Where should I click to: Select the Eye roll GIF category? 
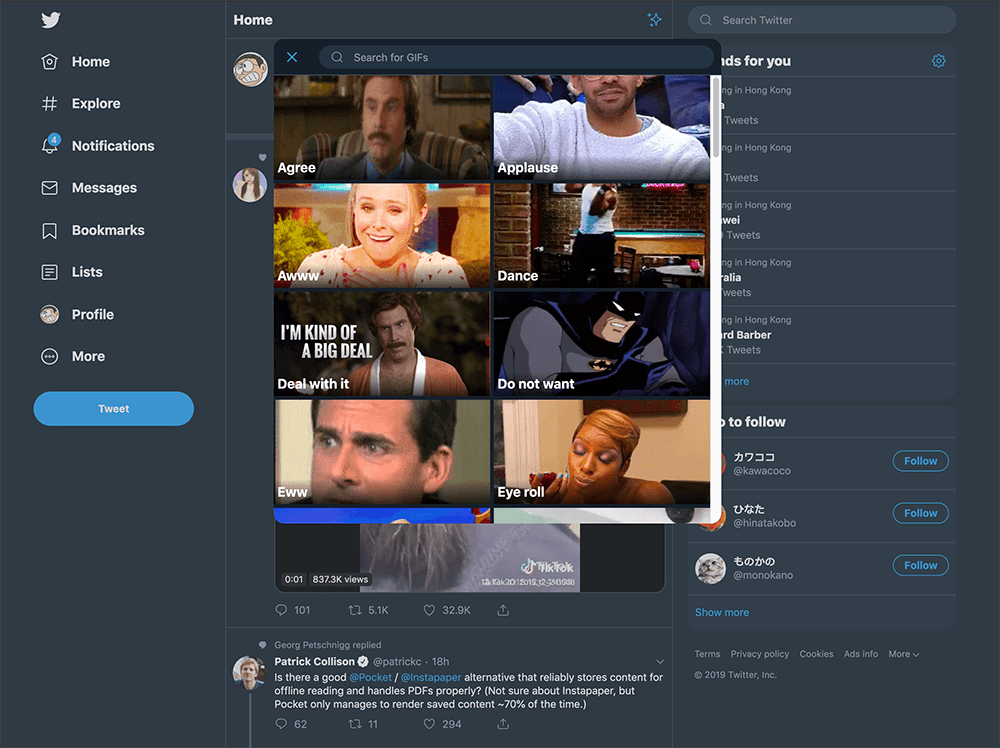coord(601,452)
